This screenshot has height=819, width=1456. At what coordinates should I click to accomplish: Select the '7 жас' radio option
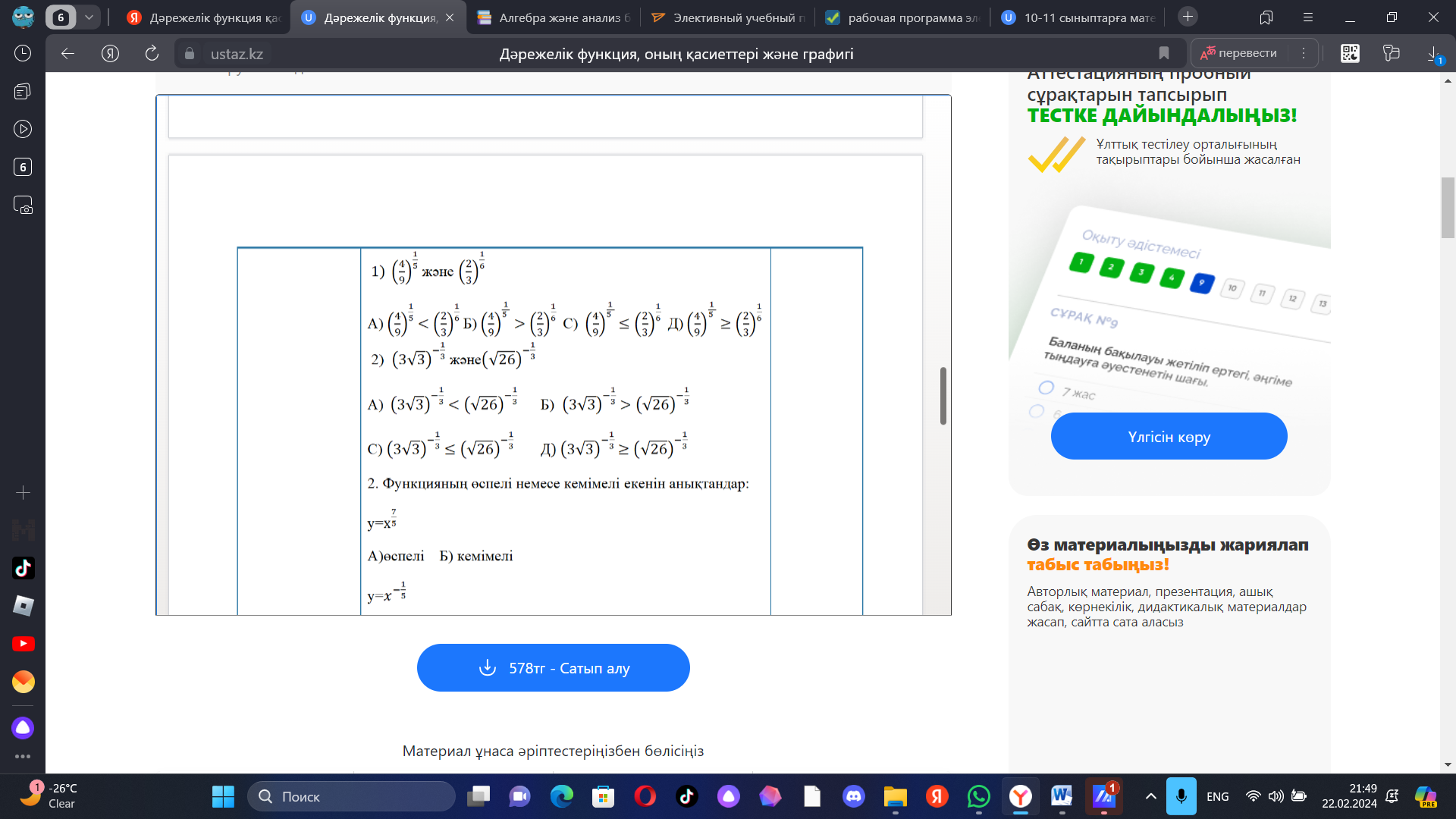pos(1046,388)
